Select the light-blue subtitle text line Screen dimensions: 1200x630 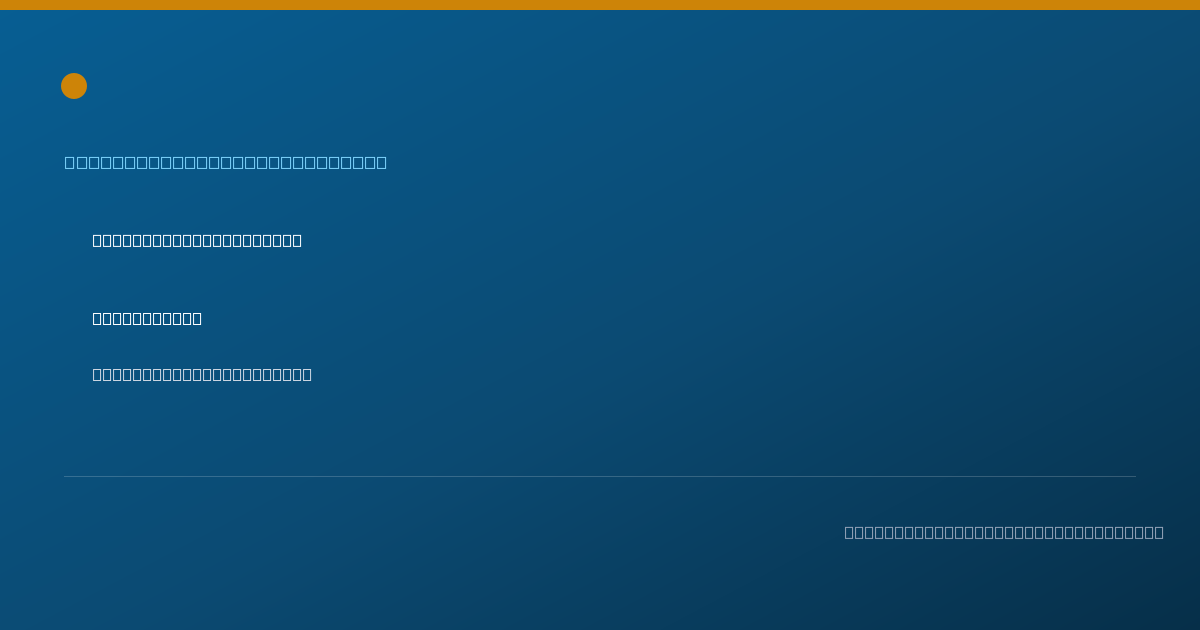(x=226, y=162)
